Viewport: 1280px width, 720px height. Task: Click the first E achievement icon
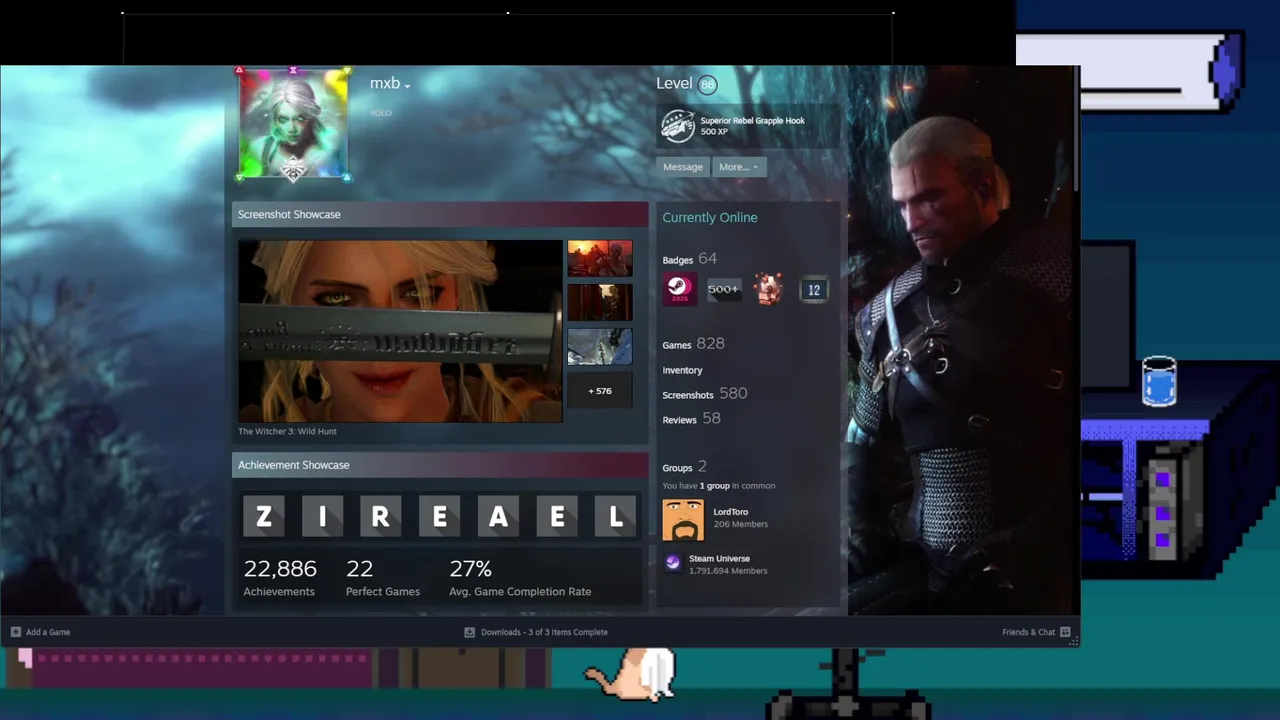(440, 516)
